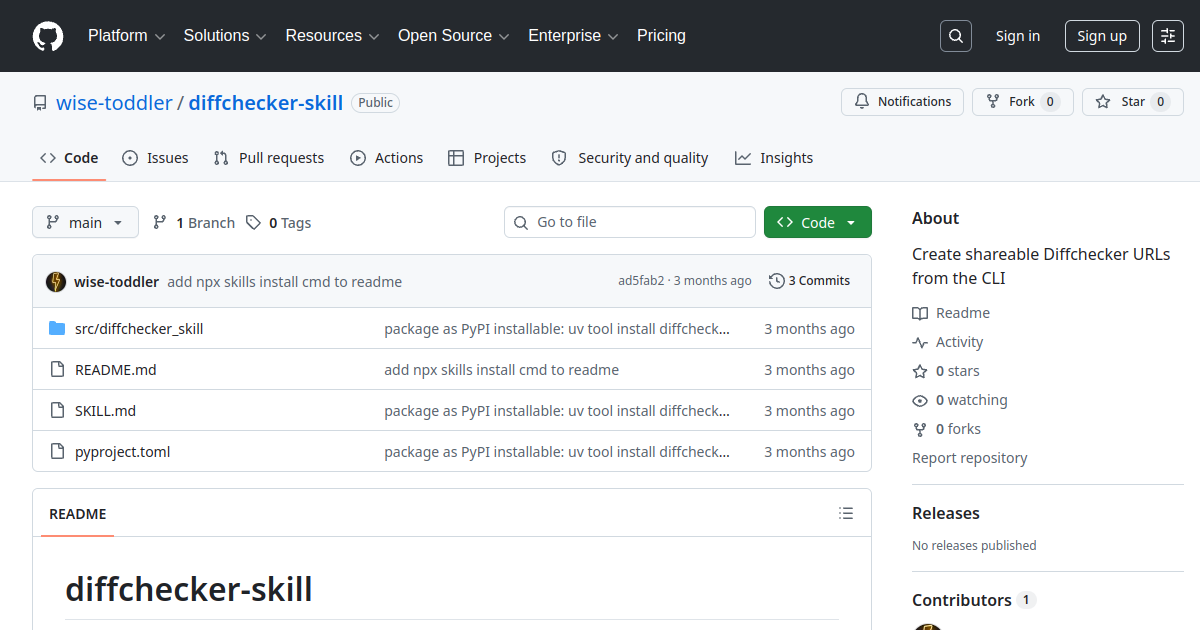
Task: Expand the Platform menu
Action: tap(127, 36)
